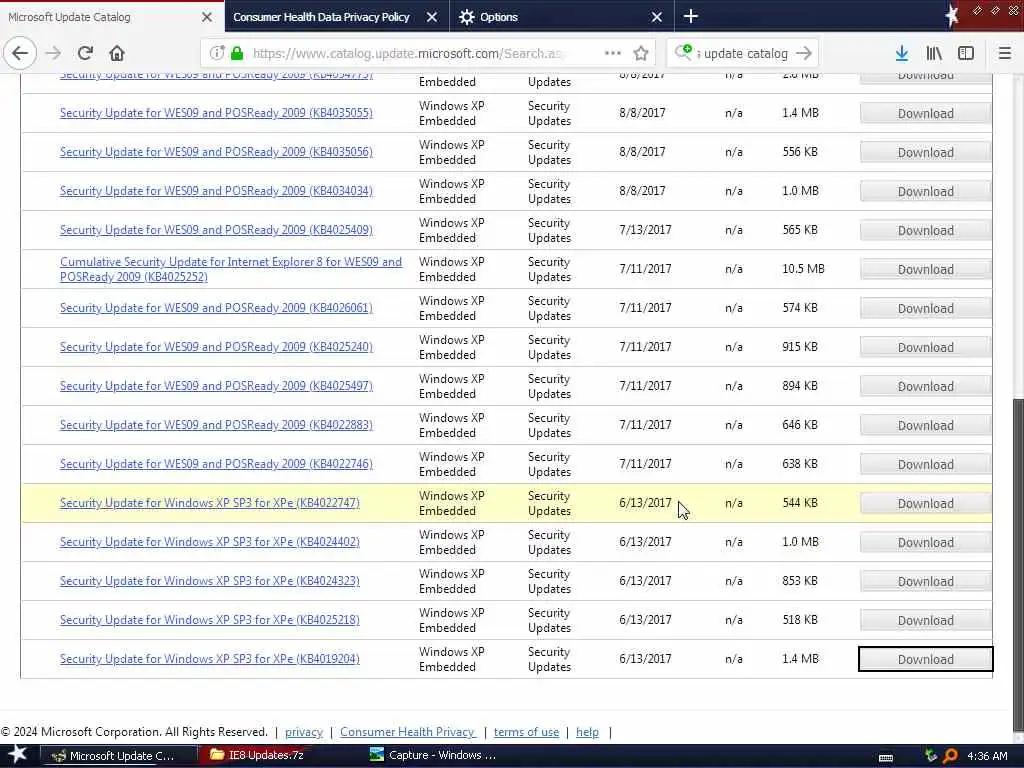
Task: Open page actions three-dot menu
Action: click(613, 53)
